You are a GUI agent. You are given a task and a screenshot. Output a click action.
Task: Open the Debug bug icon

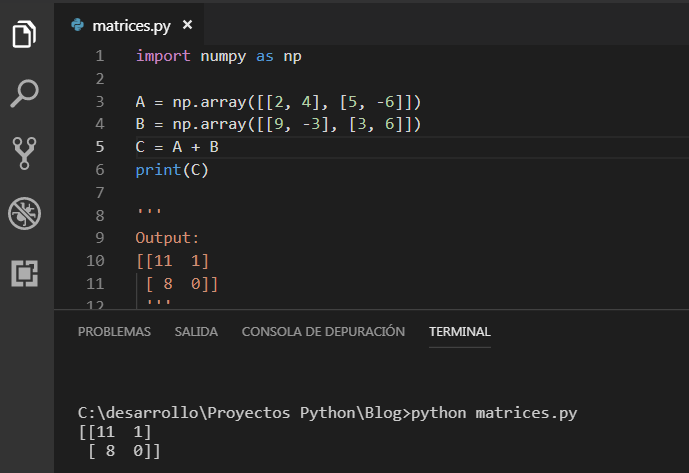tap(24, 213)
